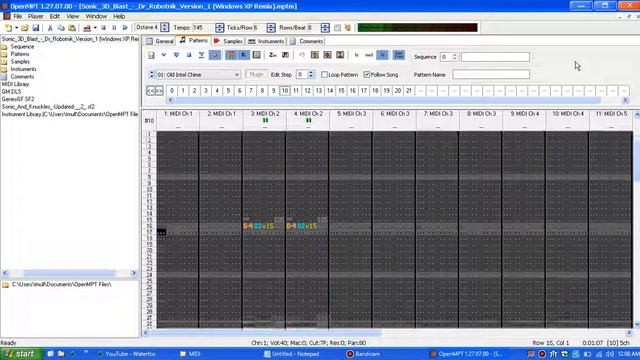Start song playback with the play icon
The height and width of the screenshot is (360, 640).
125,28
